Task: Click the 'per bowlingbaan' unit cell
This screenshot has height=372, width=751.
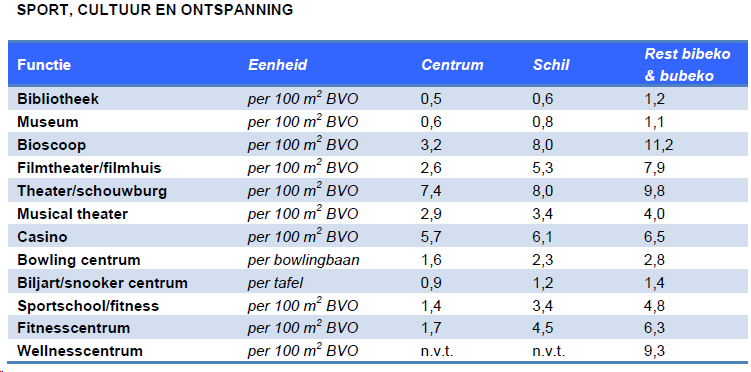Action: point(304,260)
